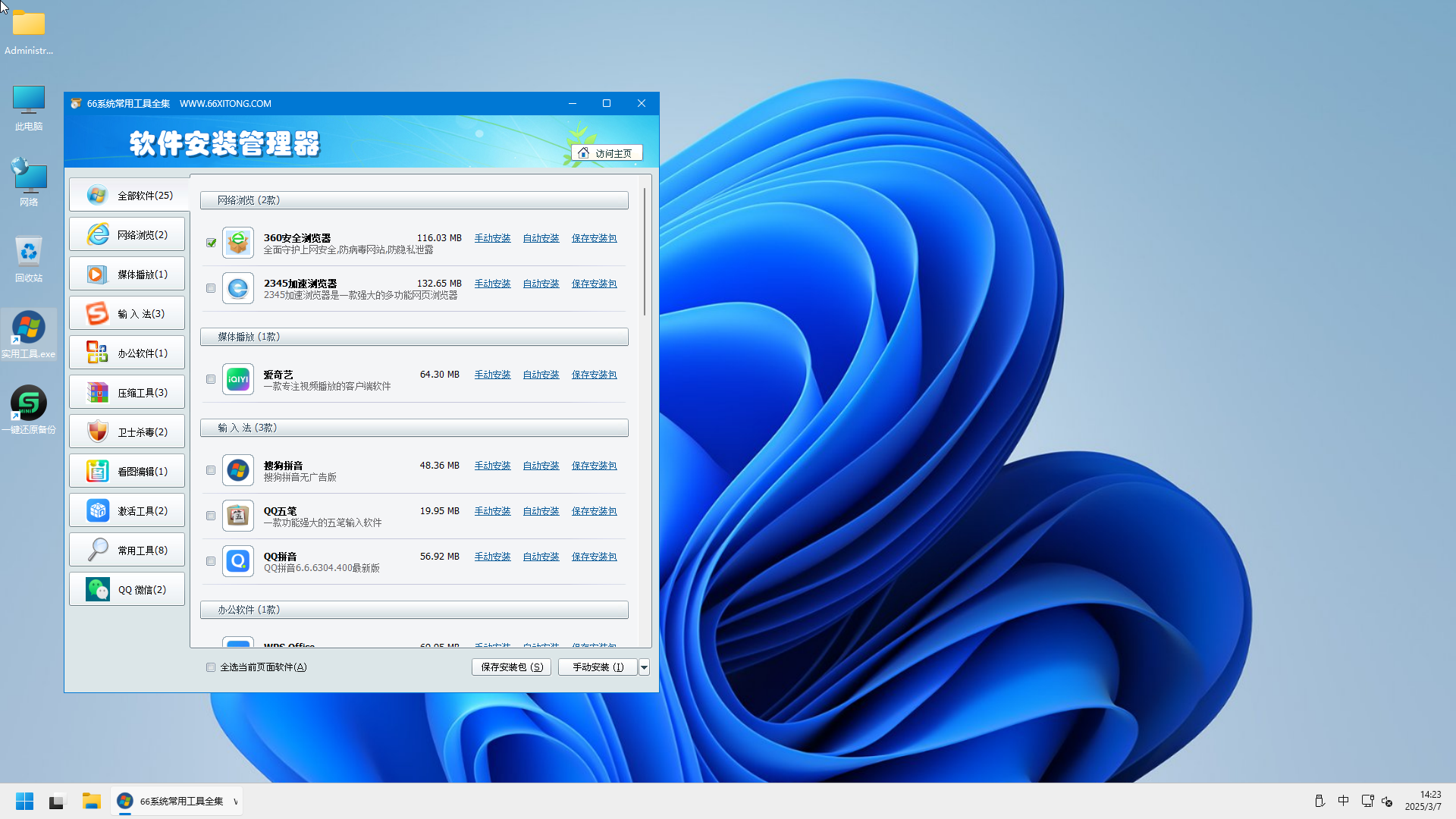Click 手动安装 (I) button

tap(598, 667)
